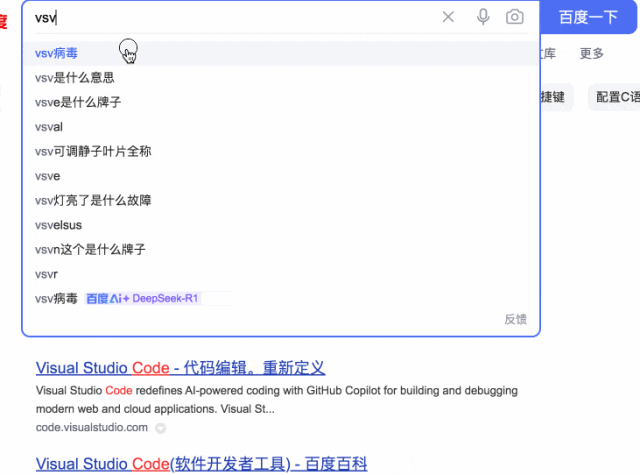Open Visual Studio Code - 代码编辑 result
Viewport: 640px width, 475px height.
180,368
